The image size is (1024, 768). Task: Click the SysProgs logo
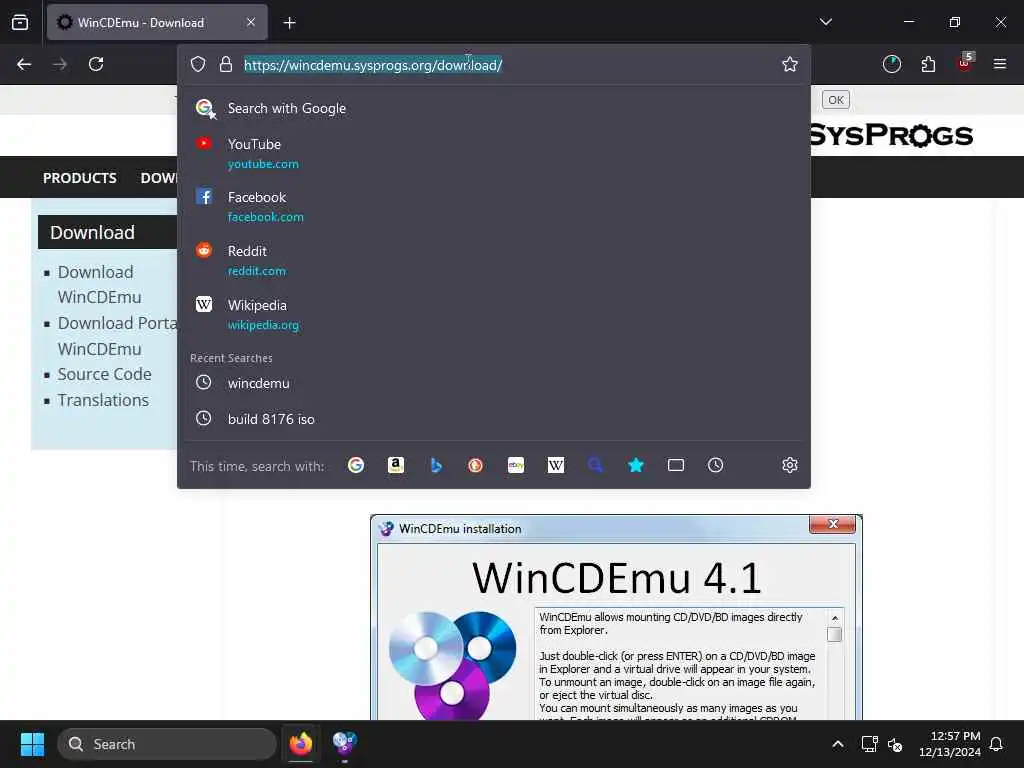pos(891,135)
